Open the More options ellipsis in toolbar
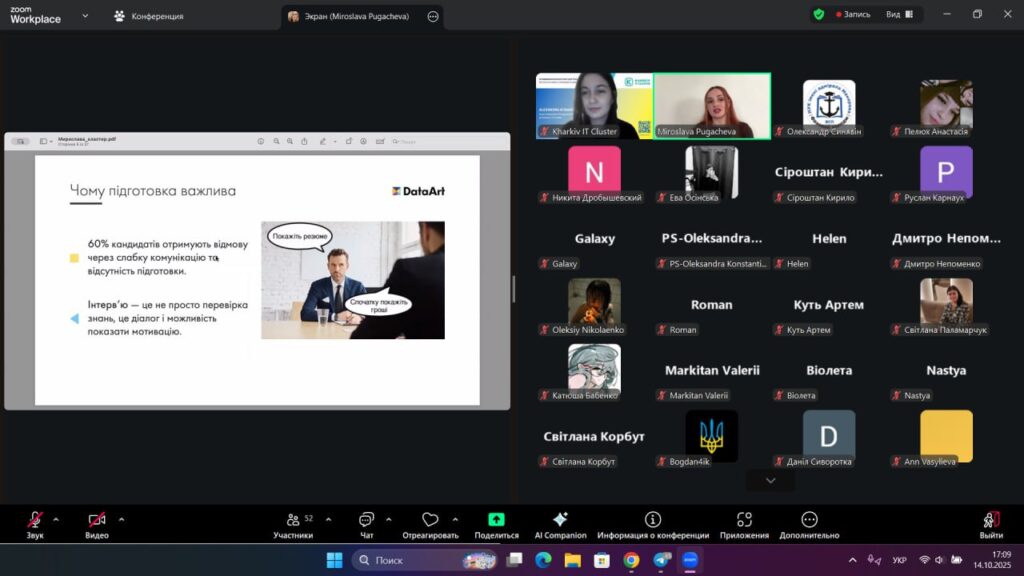Screen dimensions: 1024x576 (809, 525)
